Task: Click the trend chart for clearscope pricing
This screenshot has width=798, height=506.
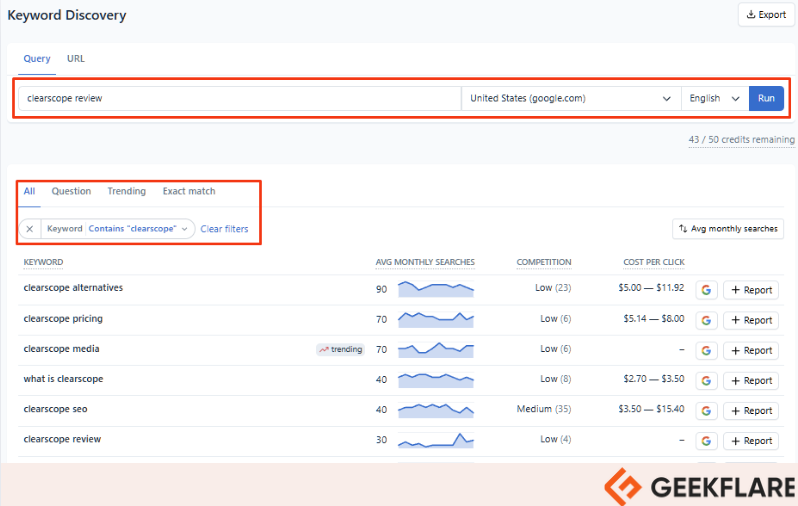Action: (x=436, y=319)
